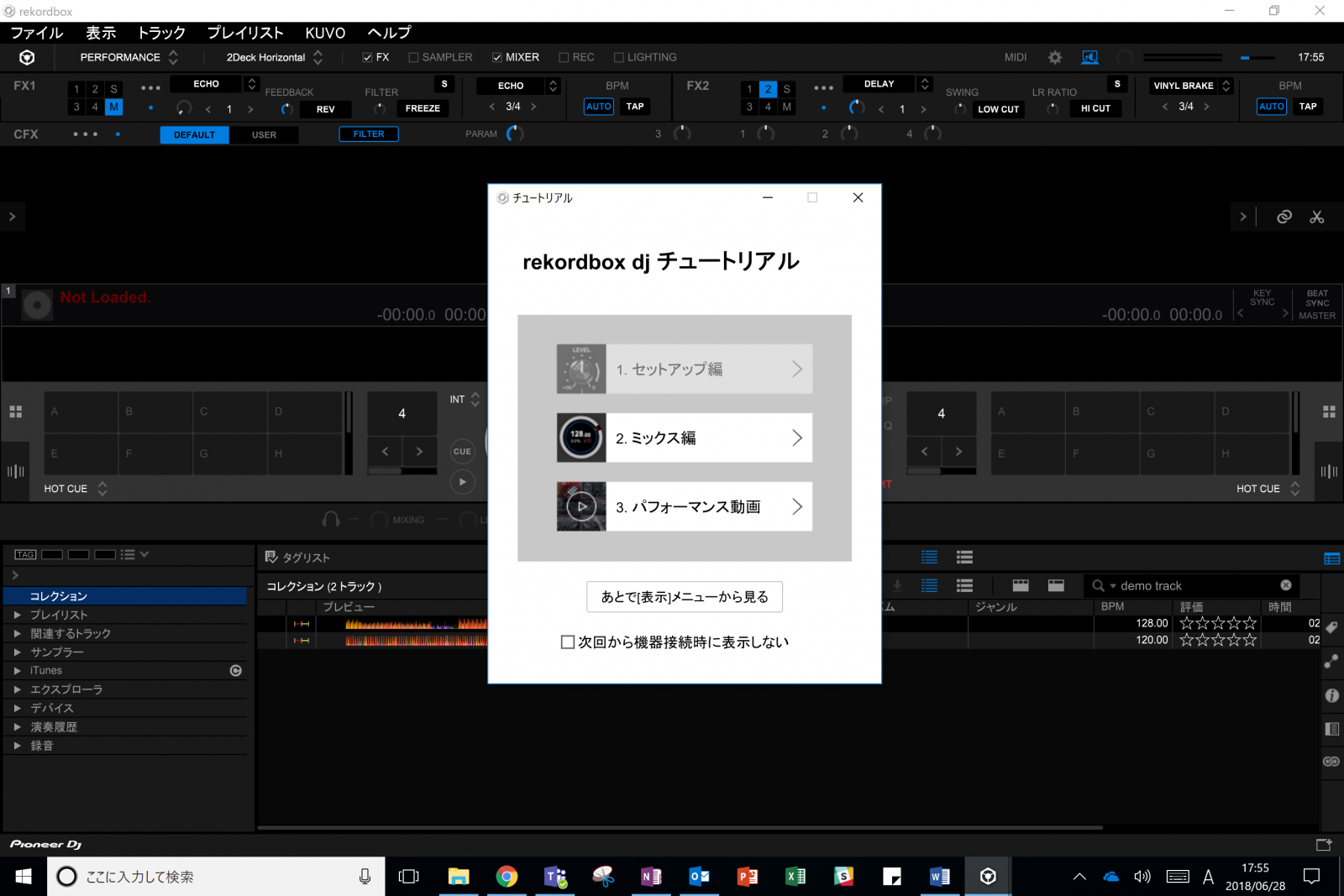The image size is (1344, 896).
Task: Click the FX1 FREEZE button
Action: click(423, 108)
